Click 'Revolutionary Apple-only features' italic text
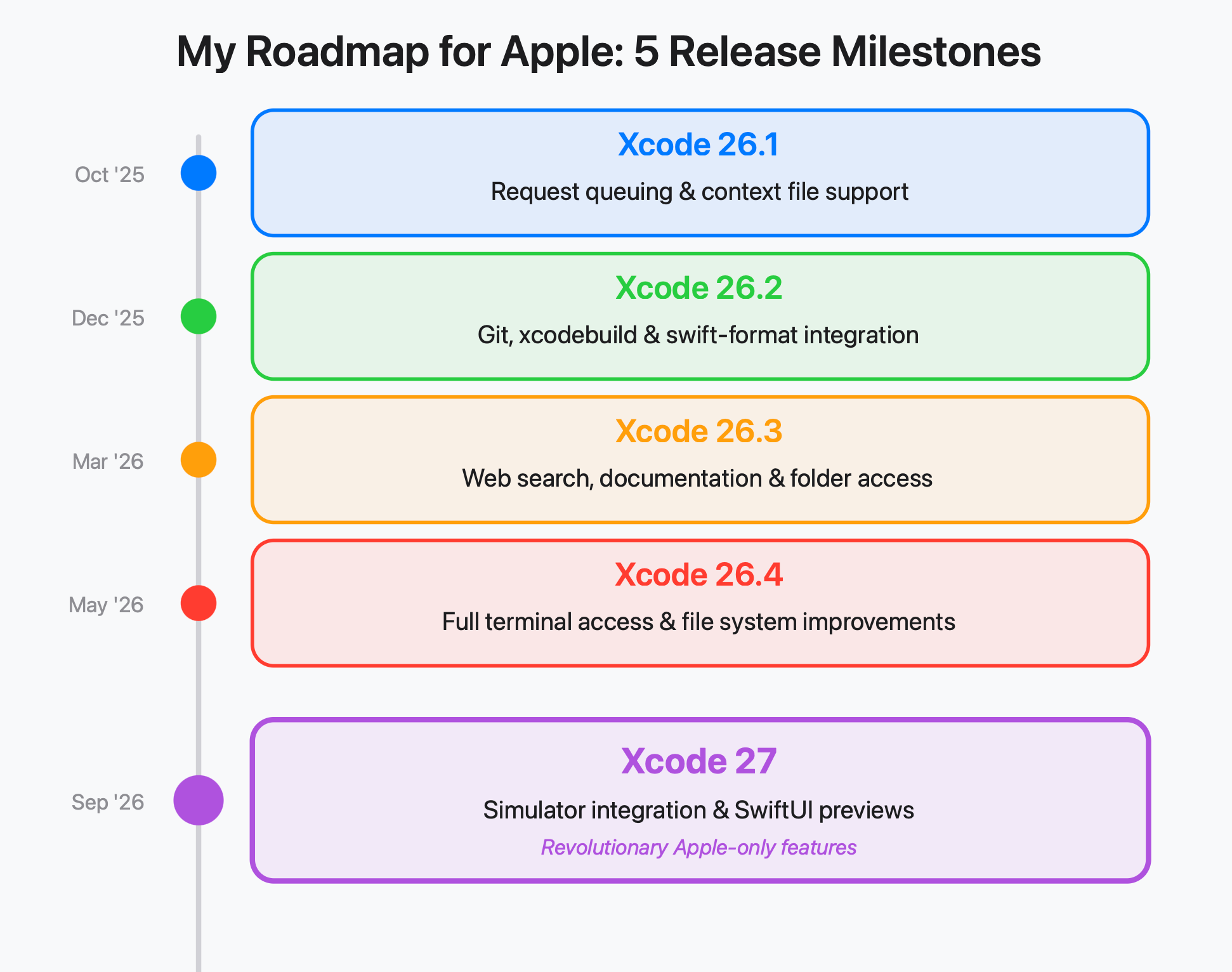The height and width of the screenshot is (972, 1232). tap(698, 848)
